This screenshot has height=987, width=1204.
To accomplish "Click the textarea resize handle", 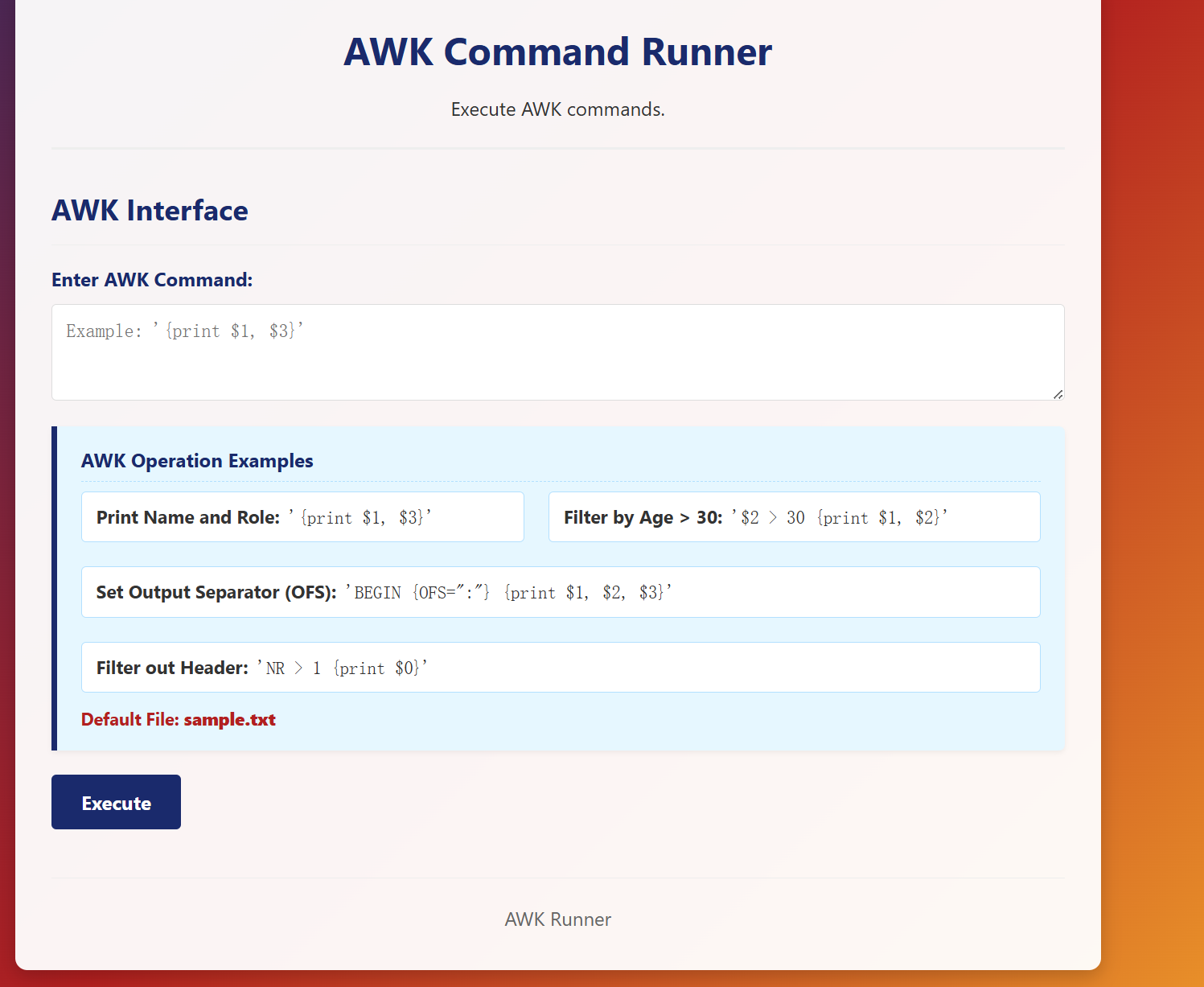I will (1058, 393).
